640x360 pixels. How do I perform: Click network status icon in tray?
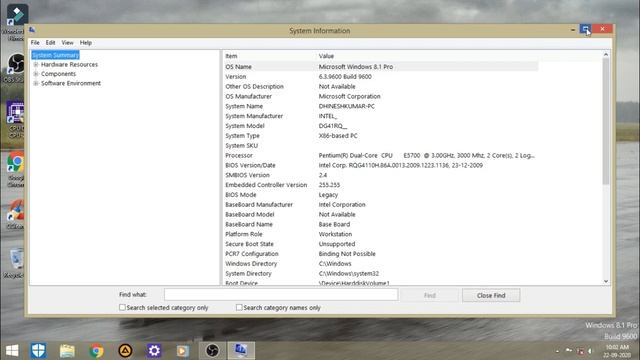tap(581, 351)
